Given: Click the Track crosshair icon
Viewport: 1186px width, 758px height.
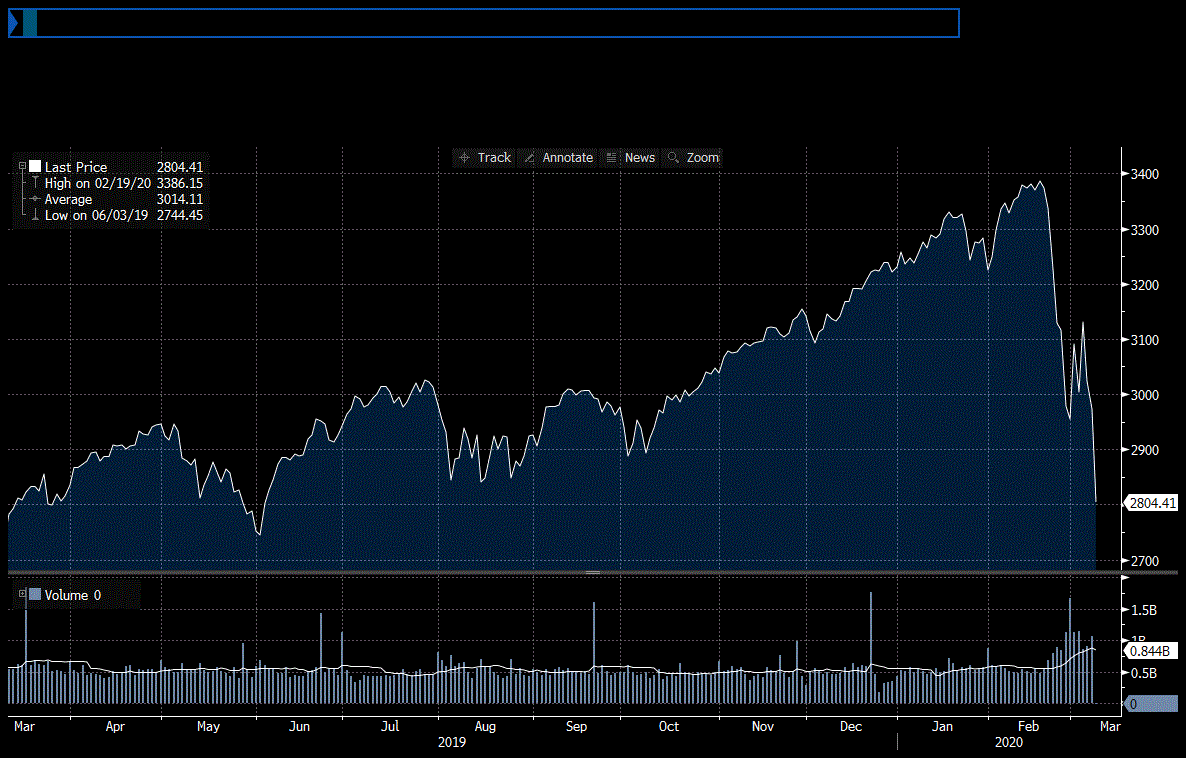Looking at the screenshot, I should point(464,158).
